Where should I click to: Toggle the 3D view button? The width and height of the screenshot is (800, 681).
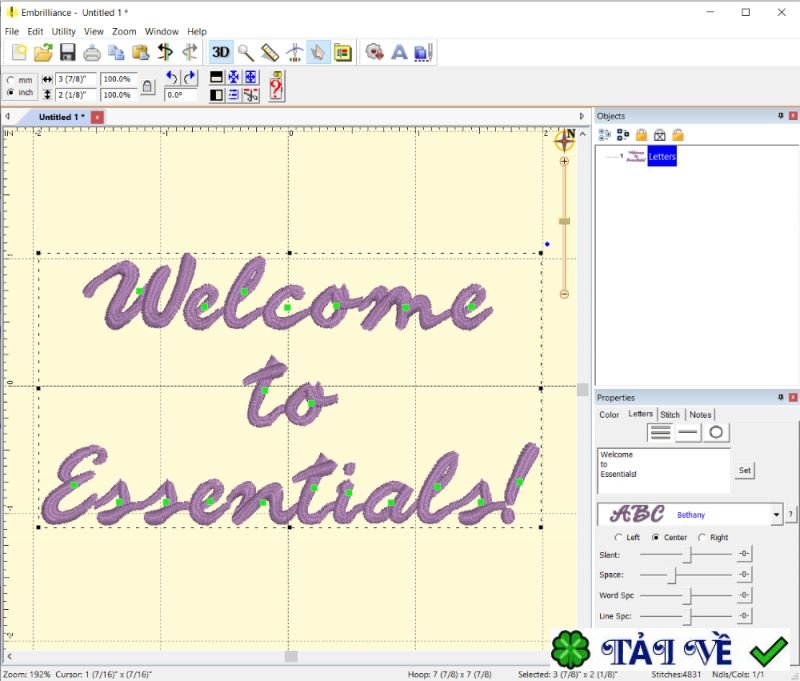tap(220, 52)
